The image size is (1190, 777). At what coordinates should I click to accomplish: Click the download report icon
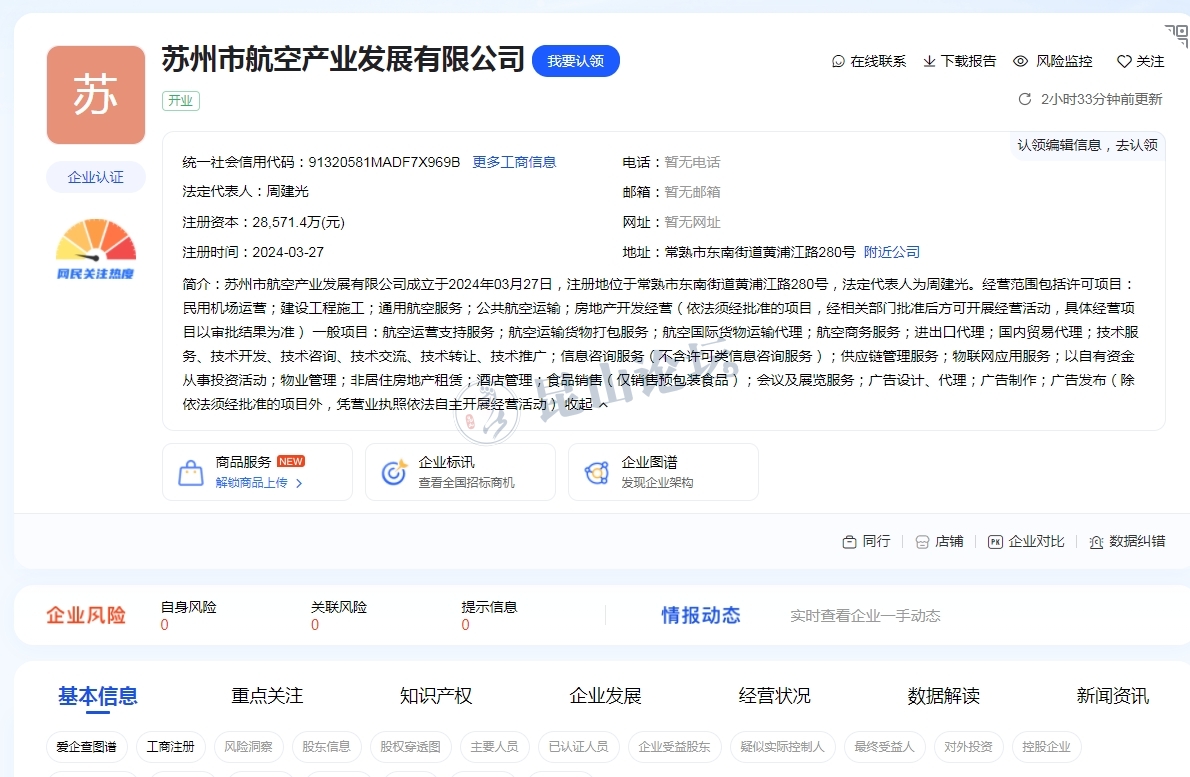pyautogui.click(x=929, y=61)
